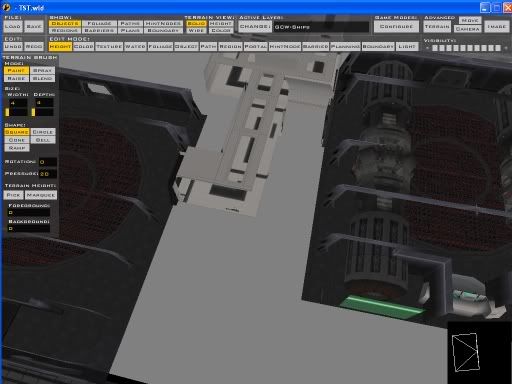Toggle Foliage in the Show group
512x384 pixels.
click(x=99, y=24)
